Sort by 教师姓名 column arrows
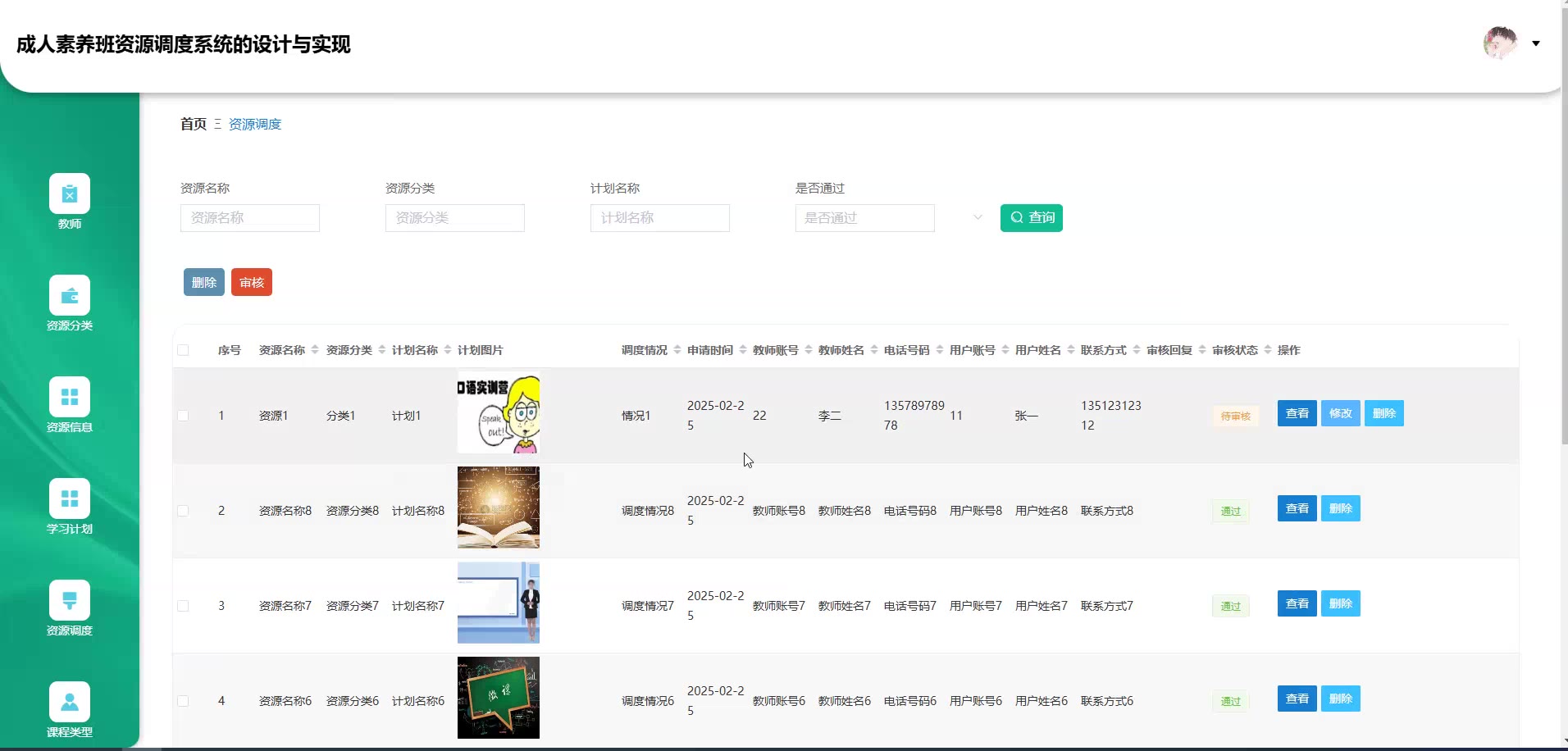The height and width of the screenshot is (751, 1568). coord(874,350)
